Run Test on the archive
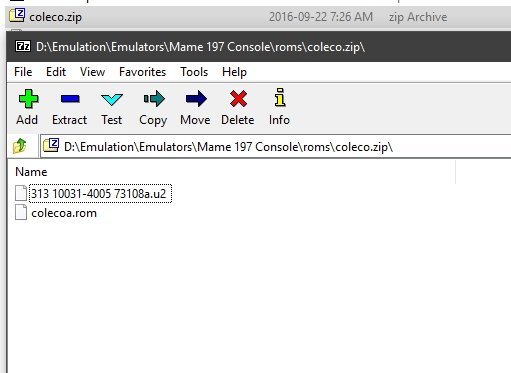Image resolution: width=511 pixels, height=373 pixels. [112, 99]
